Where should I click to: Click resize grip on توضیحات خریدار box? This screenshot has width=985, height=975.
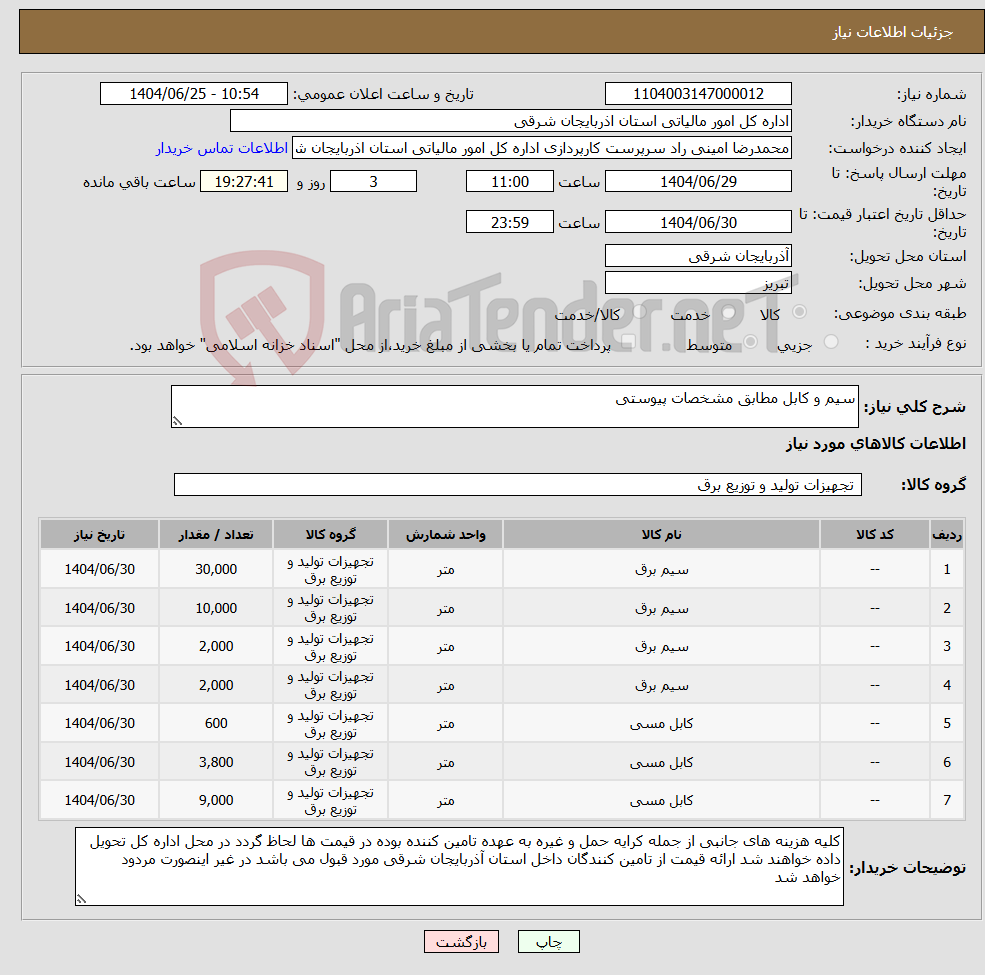[x=80, y=897]
